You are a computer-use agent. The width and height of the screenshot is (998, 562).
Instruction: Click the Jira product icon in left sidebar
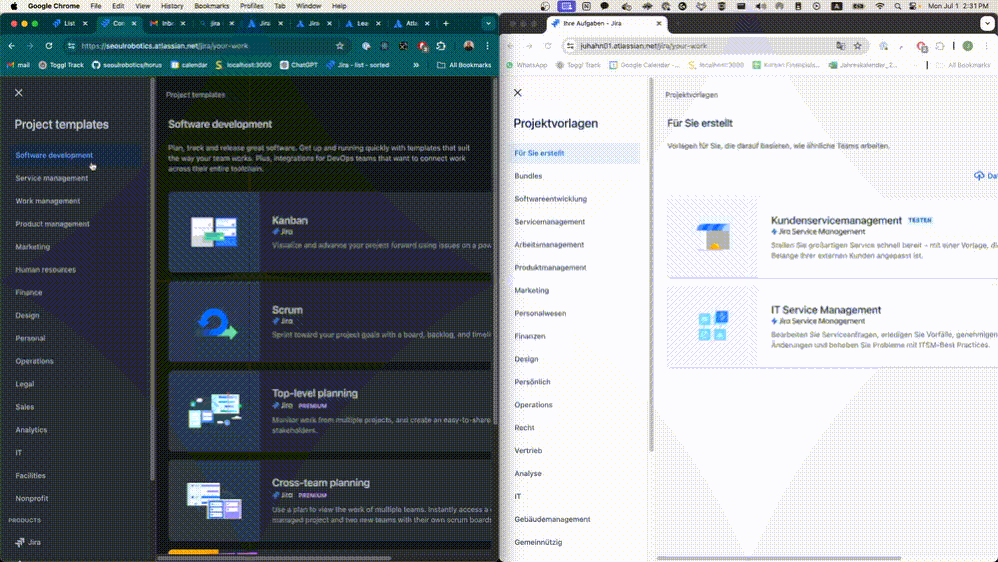click(x=20, y=542)
